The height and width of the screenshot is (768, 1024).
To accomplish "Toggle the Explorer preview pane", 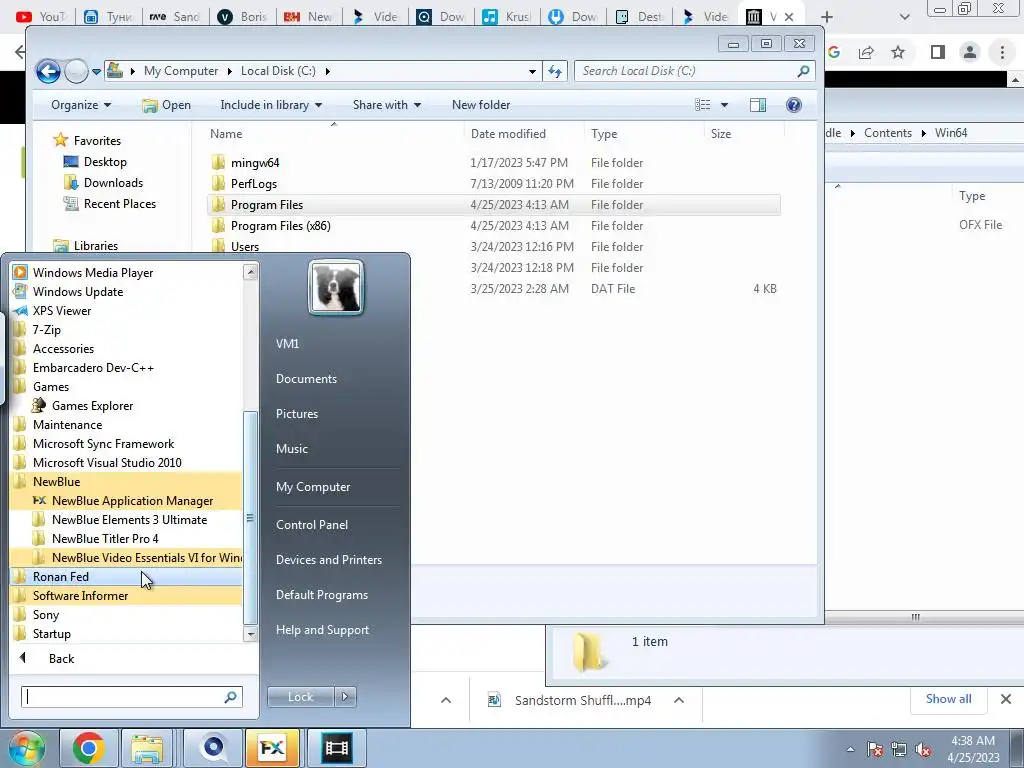I will click(758, 105).
